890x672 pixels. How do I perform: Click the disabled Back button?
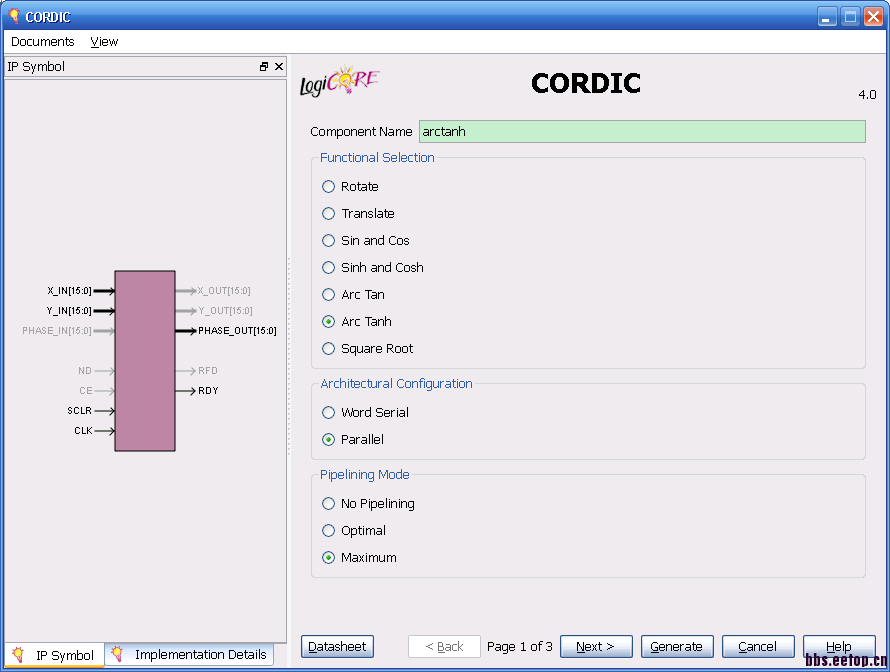pos(444,646)
